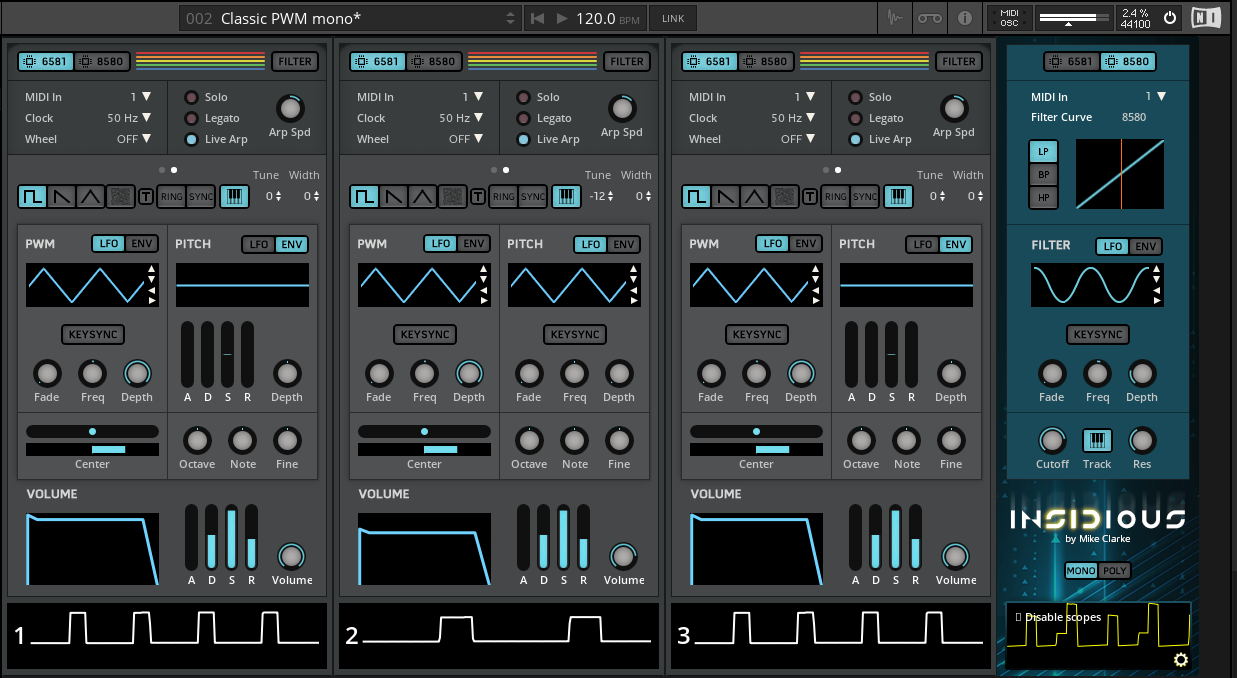Select sawtooth waveform in voice 2
Image resolution: width=1237 pixels, height=678 pixels.
[392, 197]
